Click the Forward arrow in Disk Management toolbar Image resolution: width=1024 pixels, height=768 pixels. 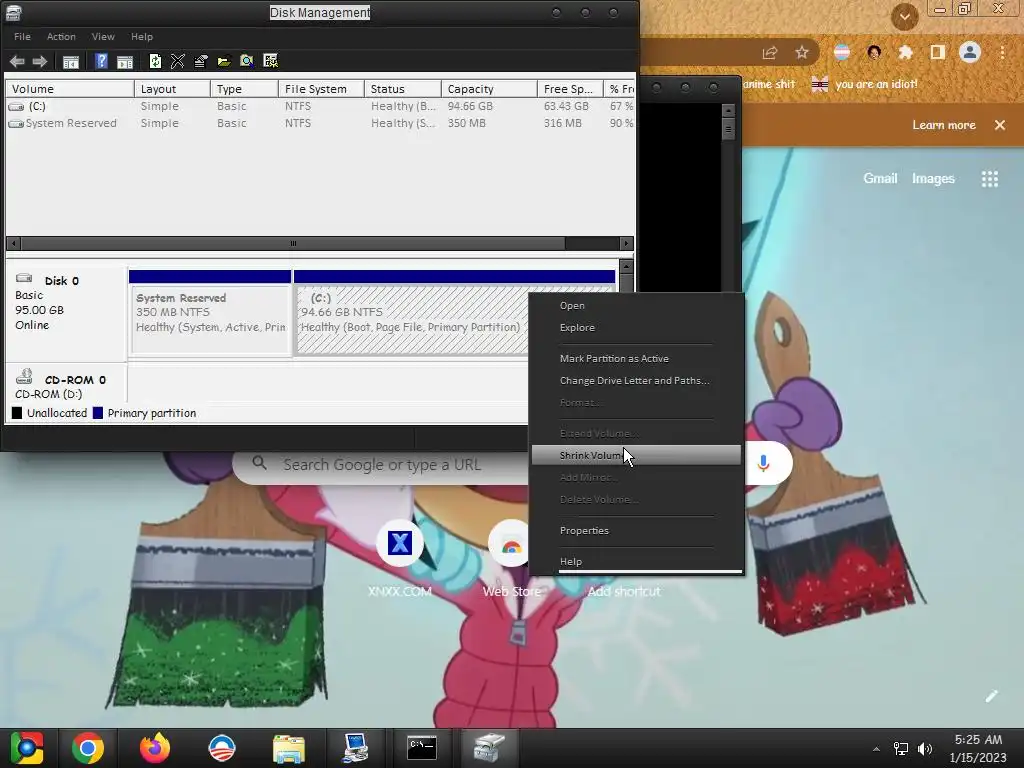[x=40, y=61]
